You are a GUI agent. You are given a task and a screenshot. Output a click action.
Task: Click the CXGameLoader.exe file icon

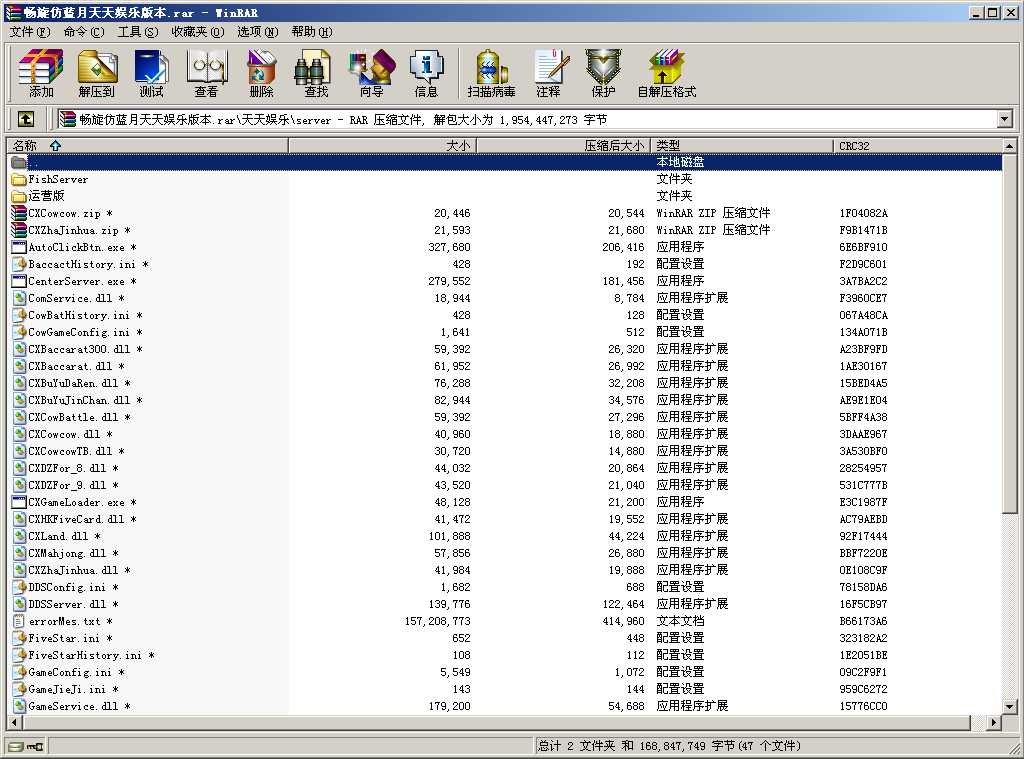(x=18, y=502)
